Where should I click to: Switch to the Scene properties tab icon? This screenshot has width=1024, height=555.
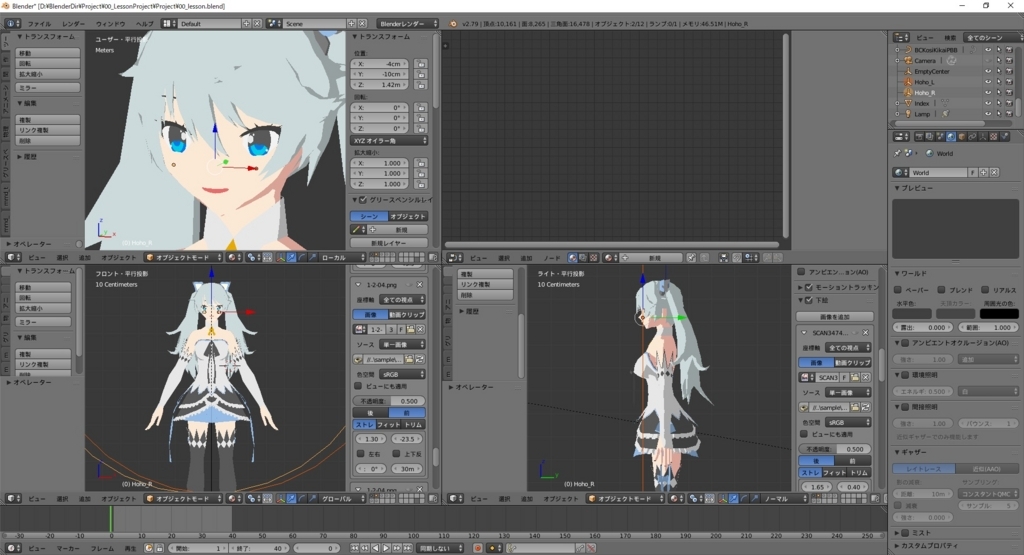[x=940, y=136]
